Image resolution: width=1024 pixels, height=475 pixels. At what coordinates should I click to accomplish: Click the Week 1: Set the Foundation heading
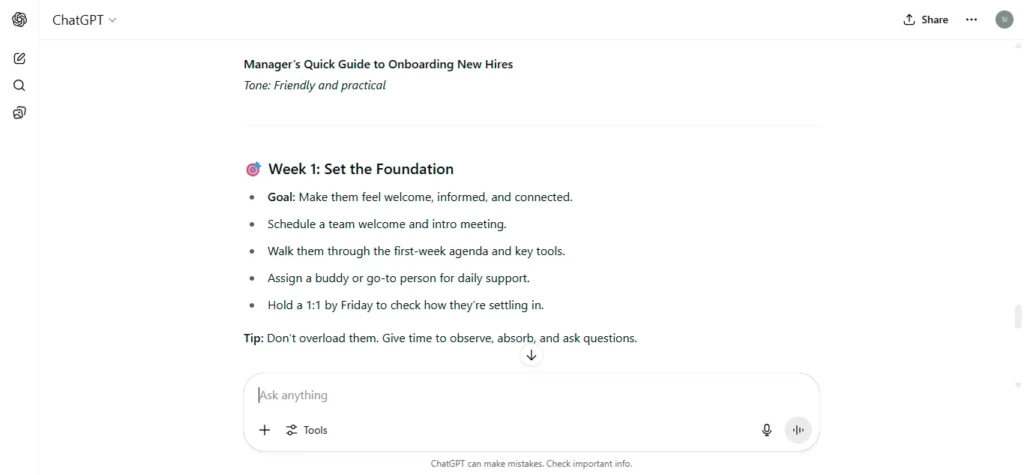(360, 169)
